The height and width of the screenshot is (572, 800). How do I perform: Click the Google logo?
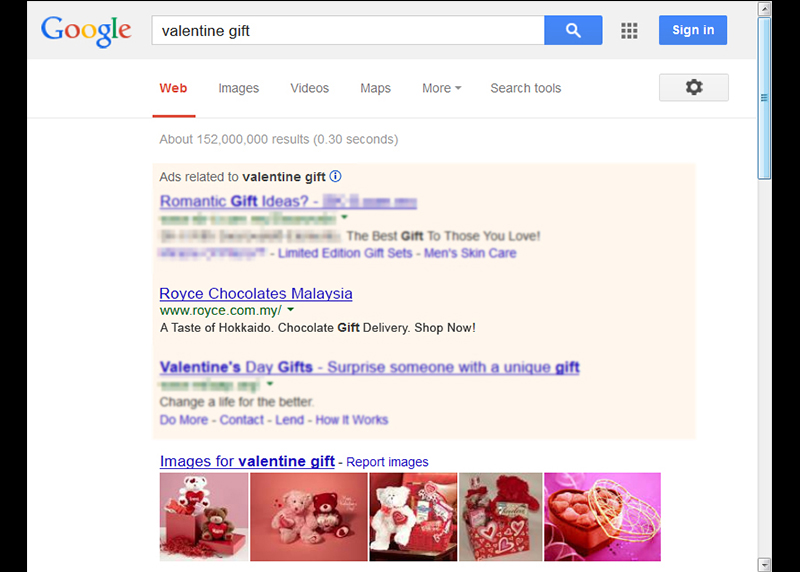pyautogui.click(x=86, y=31)
